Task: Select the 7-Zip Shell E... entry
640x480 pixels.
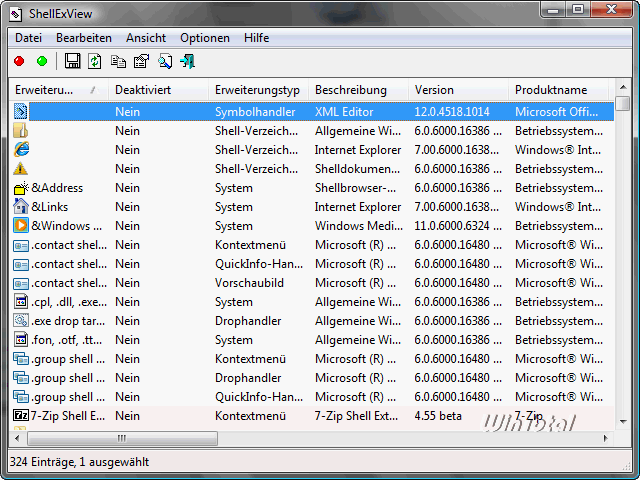Action: coord(67,416)
